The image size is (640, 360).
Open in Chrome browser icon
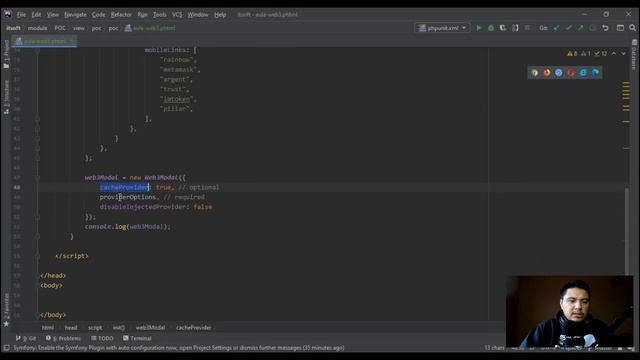click(x=534, y=73)
